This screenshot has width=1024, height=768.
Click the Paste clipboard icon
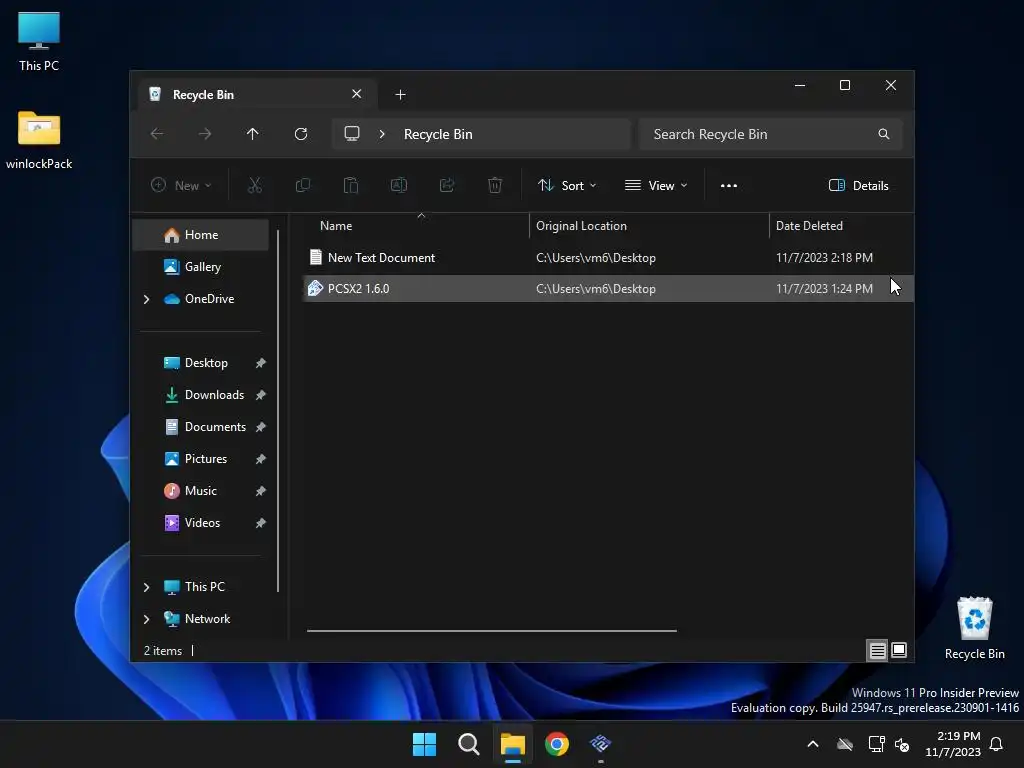[x=351, y=185]
